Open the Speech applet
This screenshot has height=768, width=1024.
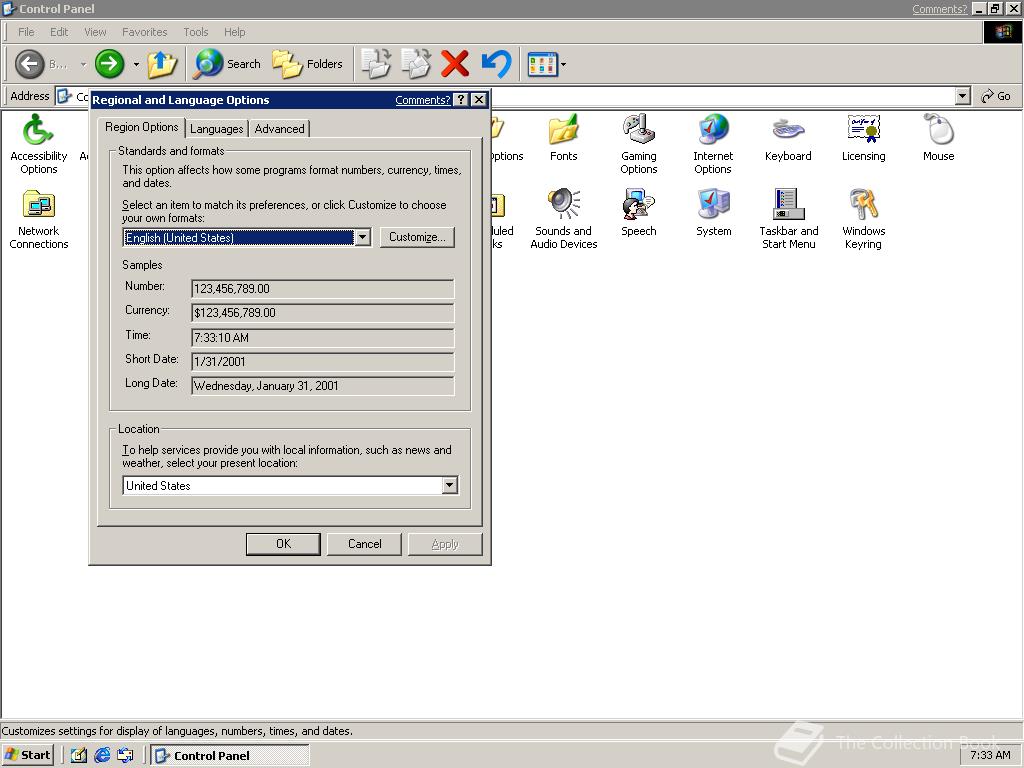639,213
